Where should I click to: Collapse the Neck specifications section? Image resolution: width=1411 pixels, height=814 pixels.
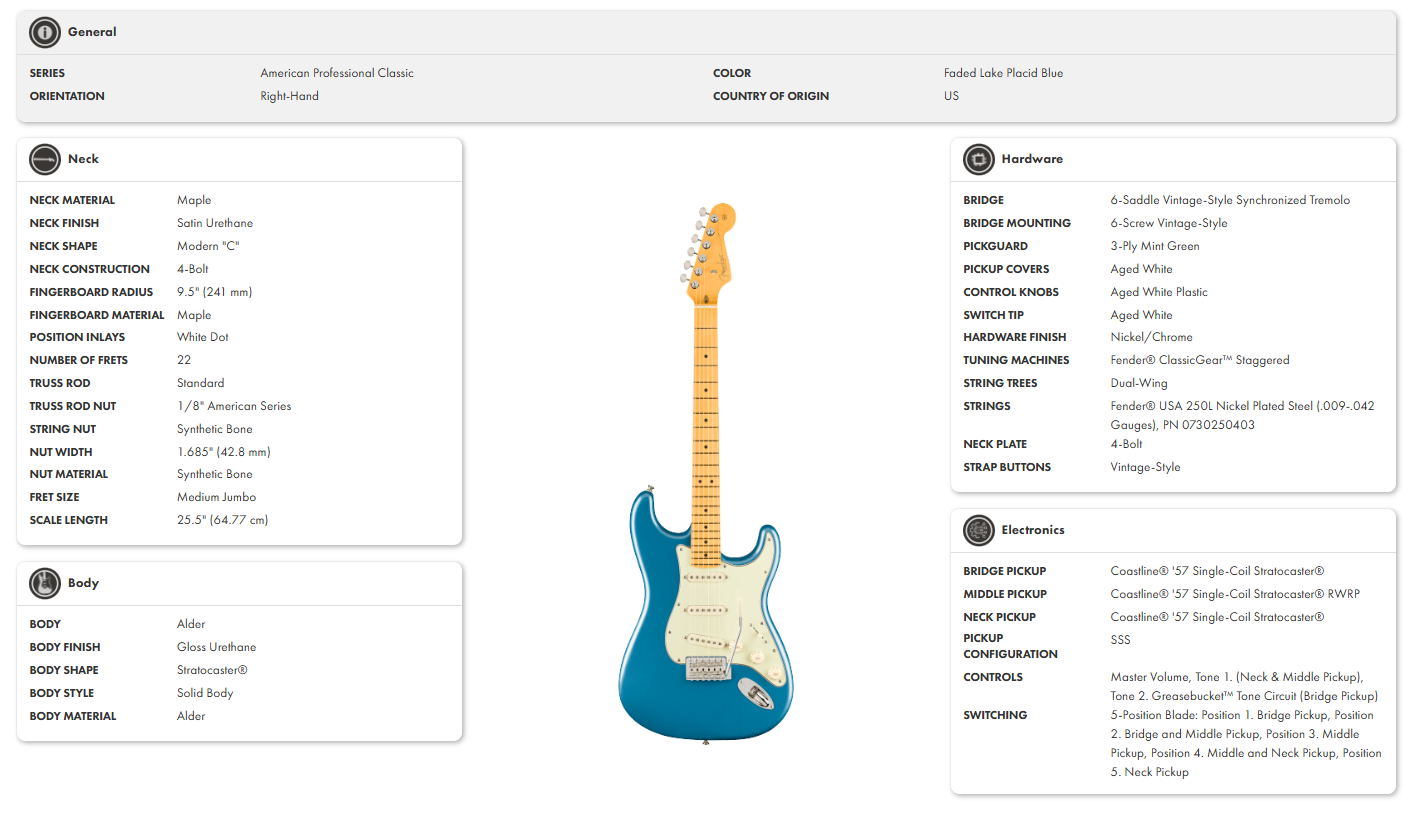pos(84,159)
